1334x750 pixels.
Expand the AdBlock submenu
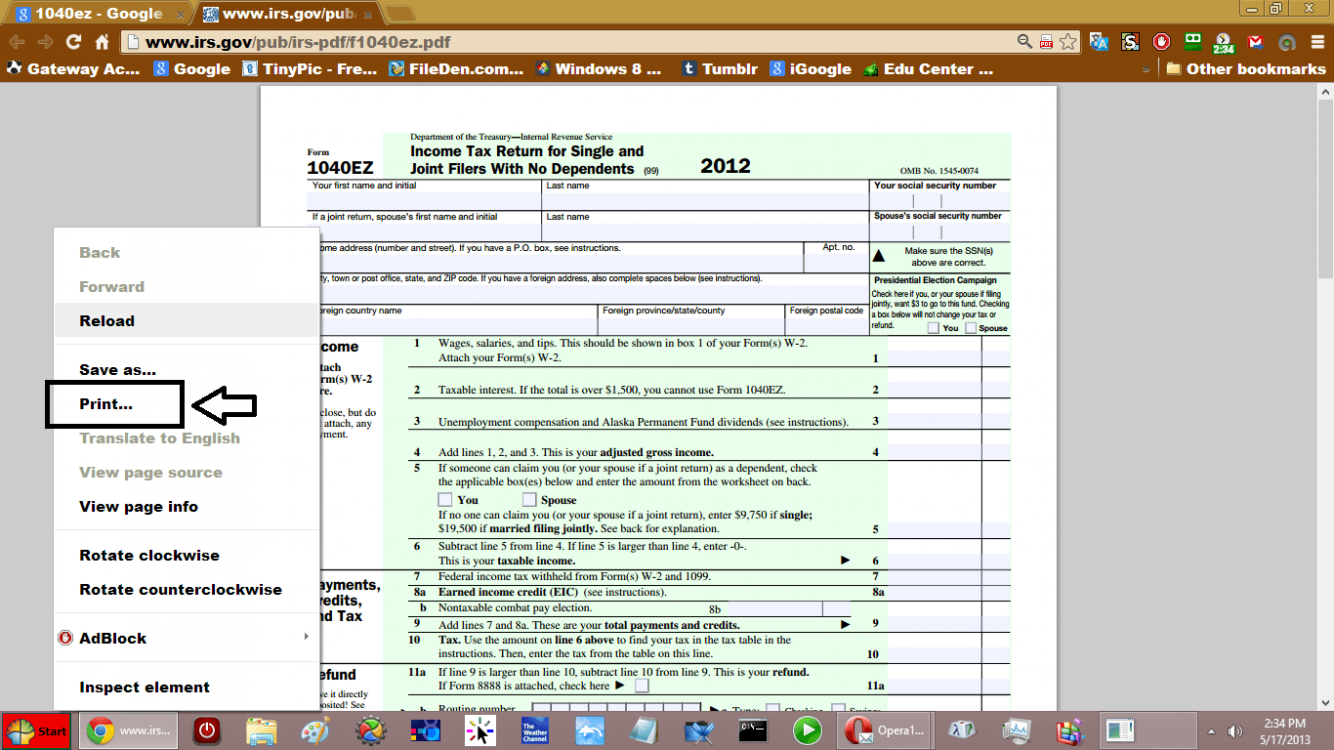coord(186,638)
